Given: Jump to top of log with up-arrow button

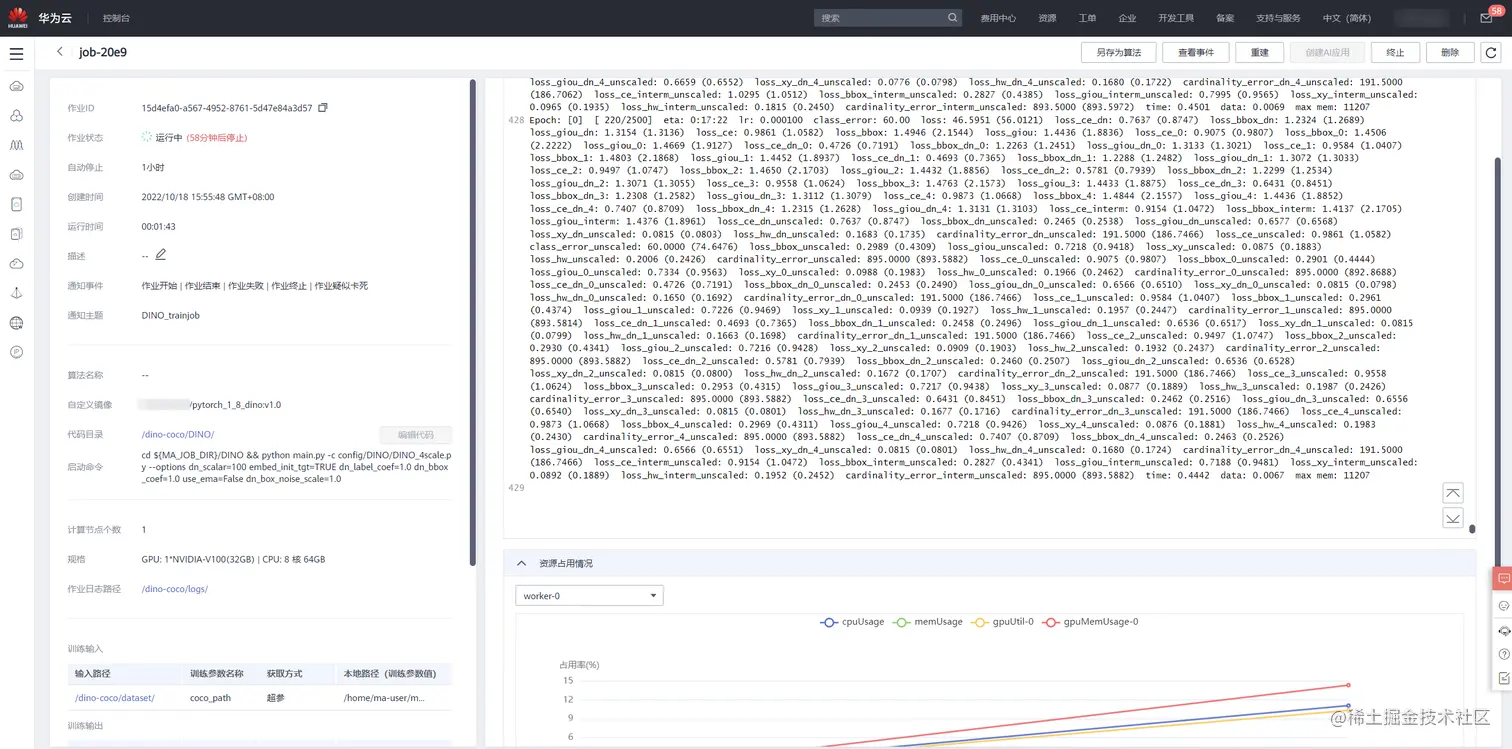Looking at the screenshot, I should pyautogui.click(x=1453, y=493).
